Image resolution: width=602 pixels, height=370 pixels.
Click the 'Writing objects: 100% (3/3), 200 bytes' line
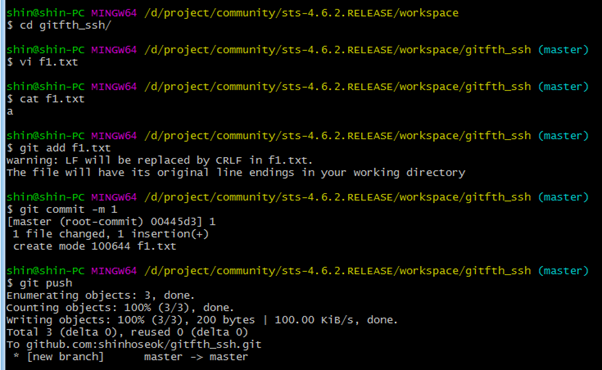pyautogui.click(x=202, y=320)
